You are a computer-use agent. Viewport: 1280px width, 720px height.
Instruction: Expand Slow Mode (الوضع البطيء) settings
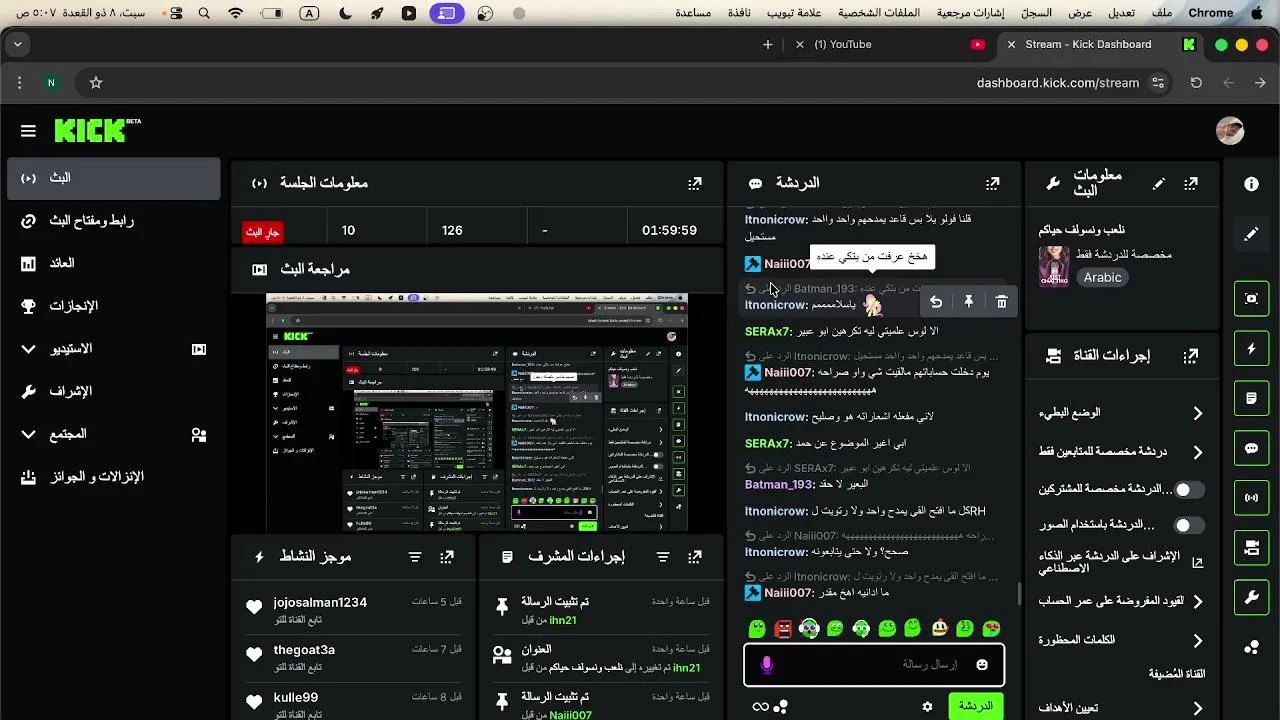tap(1197, 413)
